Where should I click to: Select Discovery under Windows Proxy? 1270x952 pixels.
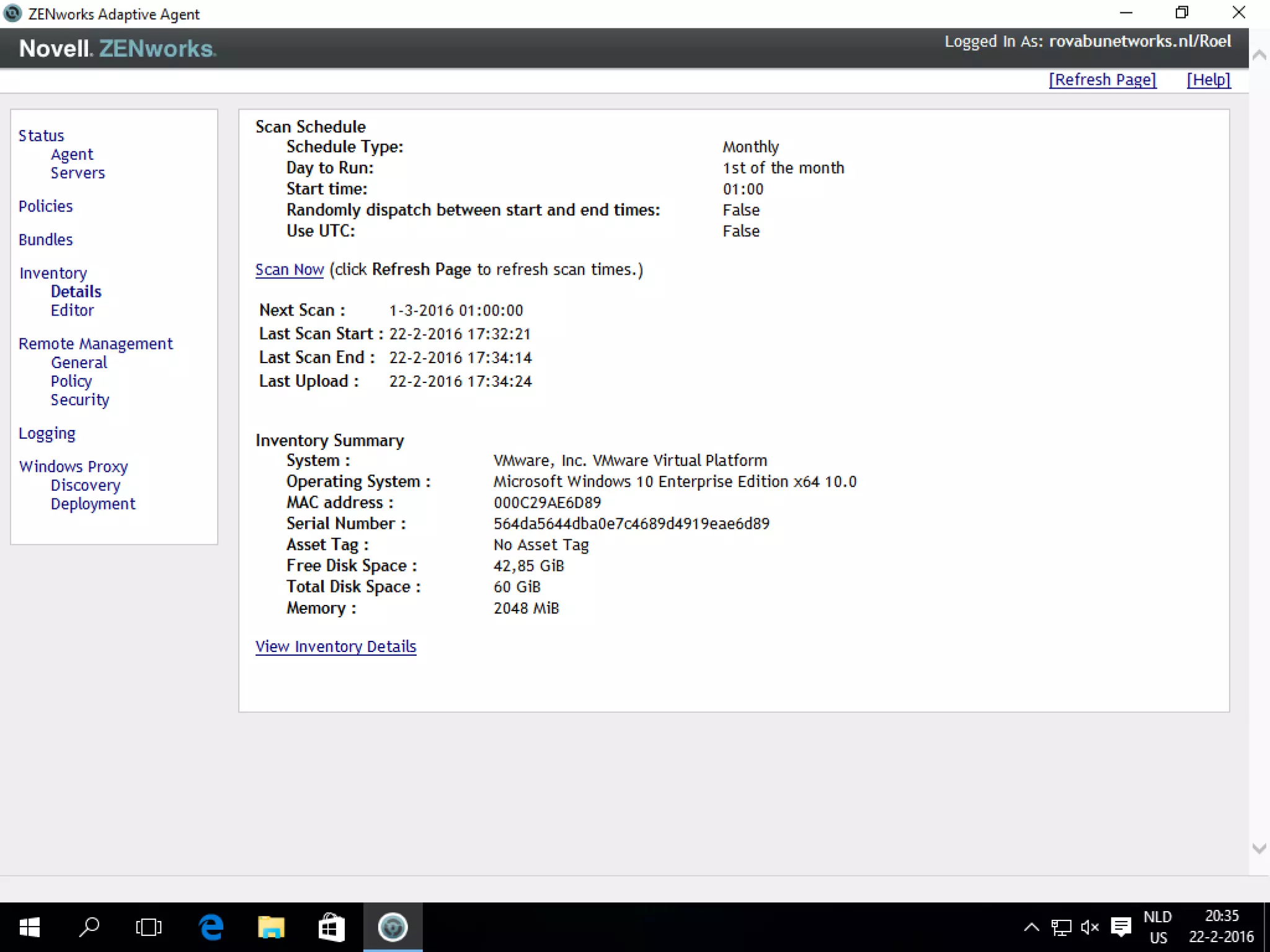tap(85, 485)
